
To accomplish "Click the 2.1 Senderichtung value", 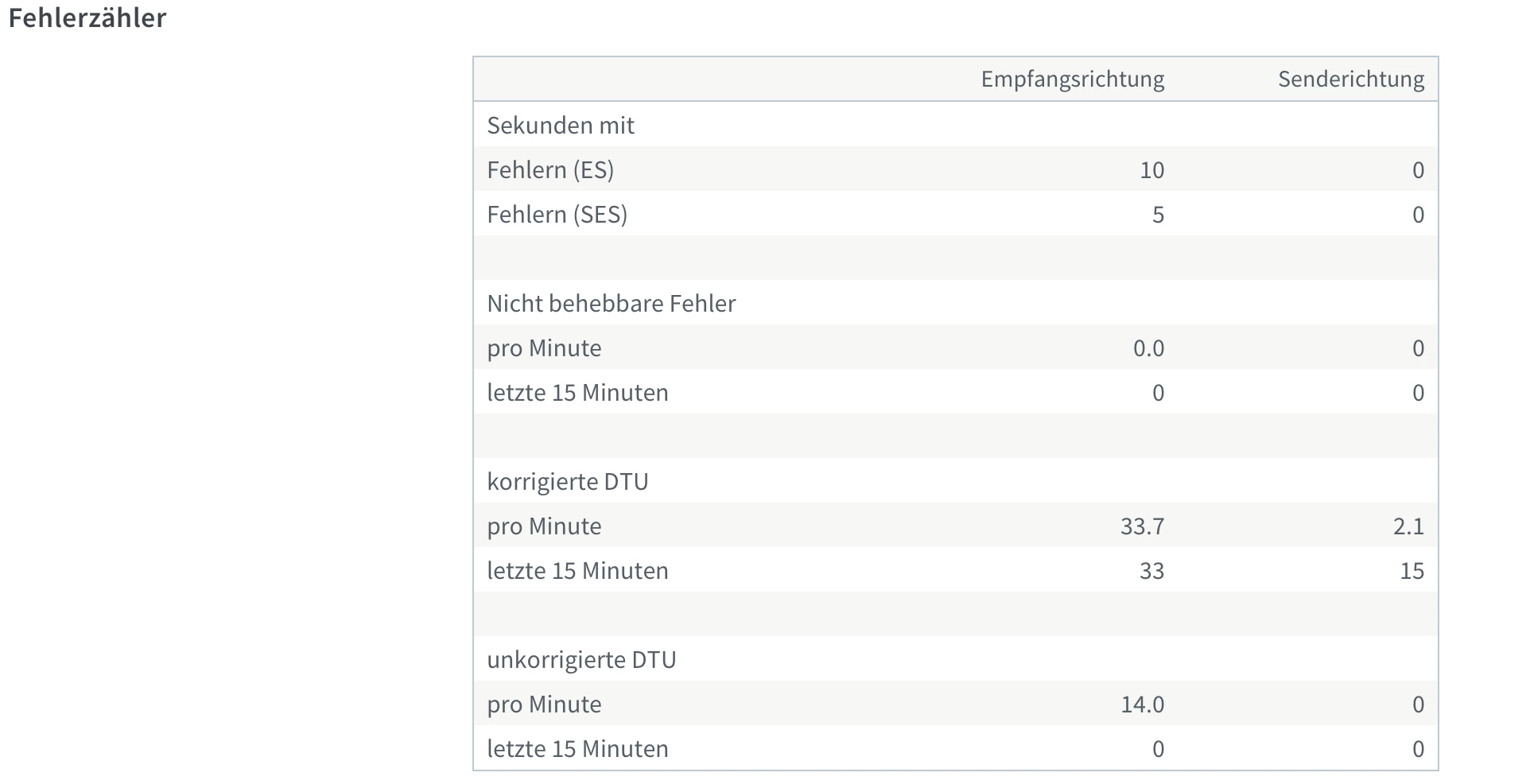I will click(1408, 526).
